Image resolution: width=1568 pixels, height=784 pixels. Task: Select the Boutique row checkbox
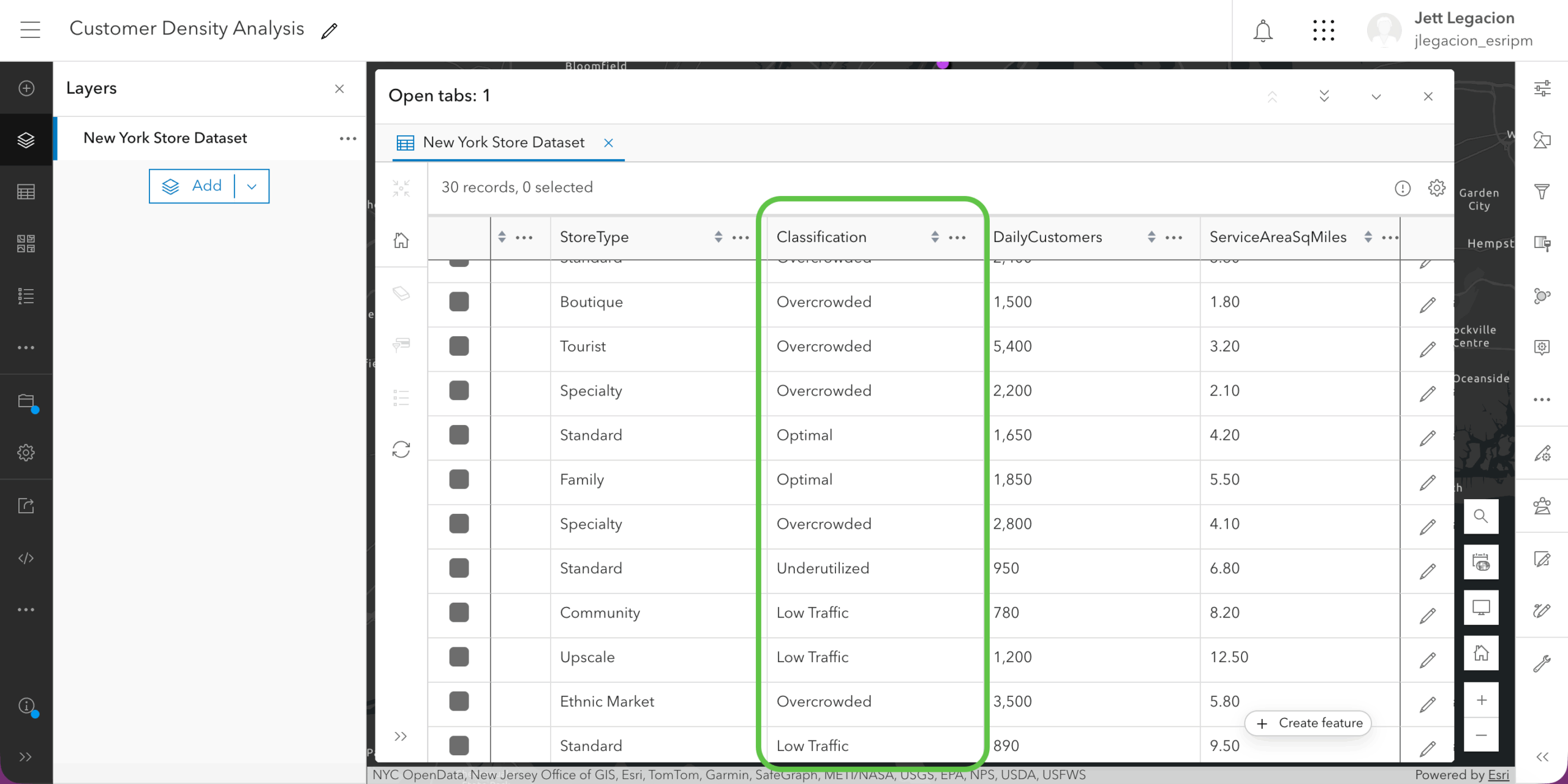[459, 301]
